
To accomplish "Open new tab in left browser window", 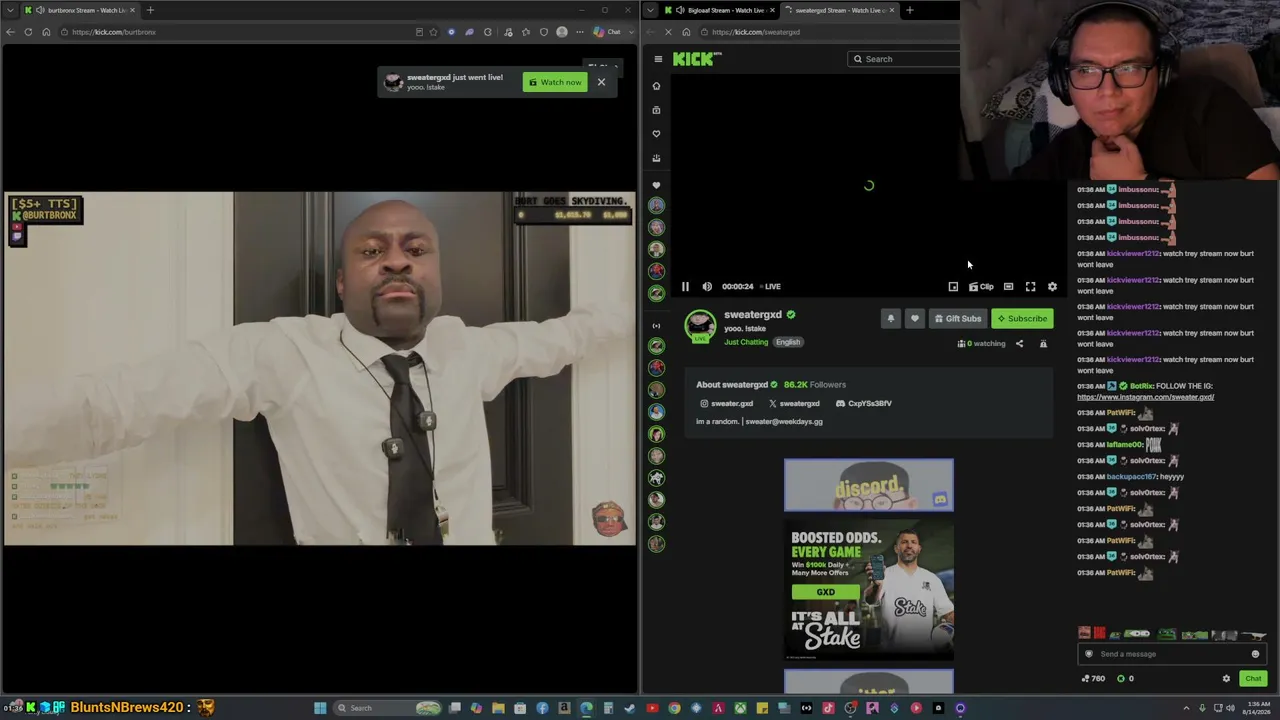I will point(150,10).
